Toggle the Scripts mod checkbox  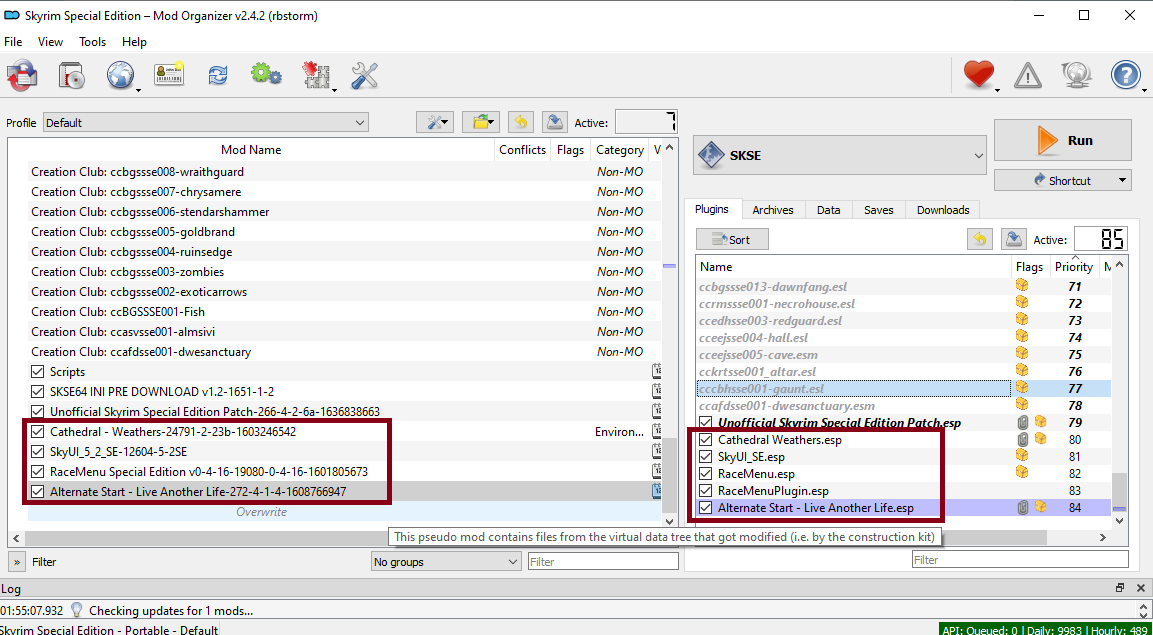(38, 372)
